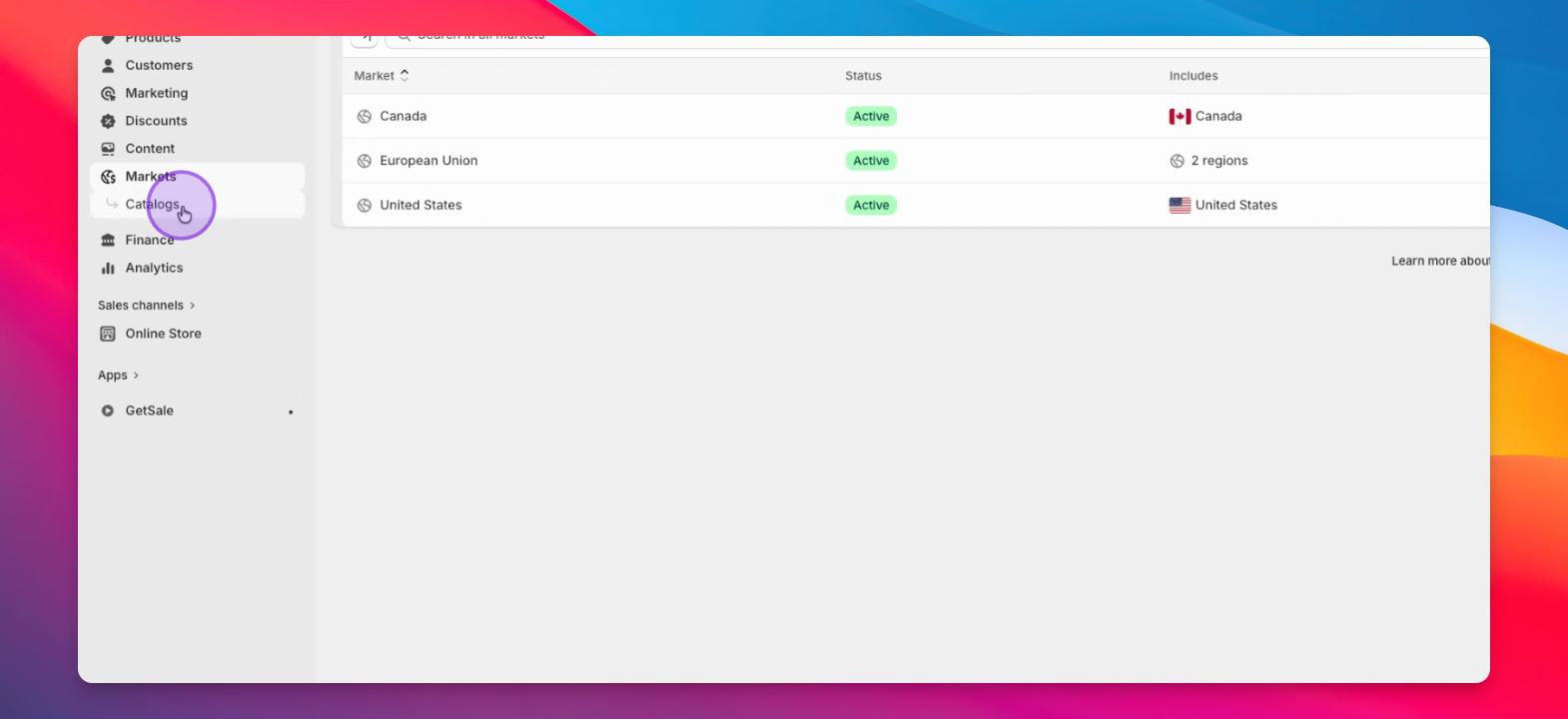
Task: Click the GetSale app icon
Action: (108, 411)
